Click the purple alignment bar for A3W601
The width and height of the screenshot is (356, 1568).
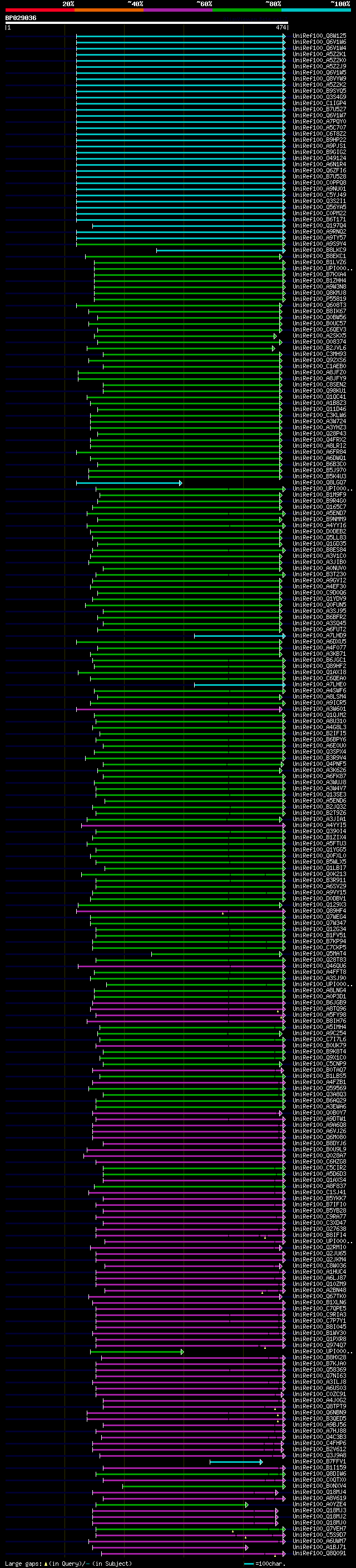[x=180, y=709]
